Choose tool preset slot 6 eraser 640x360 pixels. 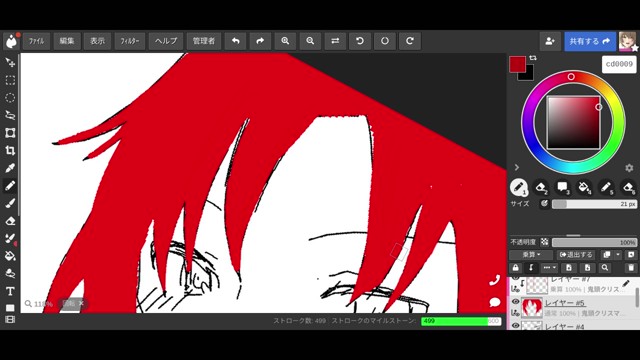click(628, 187)
